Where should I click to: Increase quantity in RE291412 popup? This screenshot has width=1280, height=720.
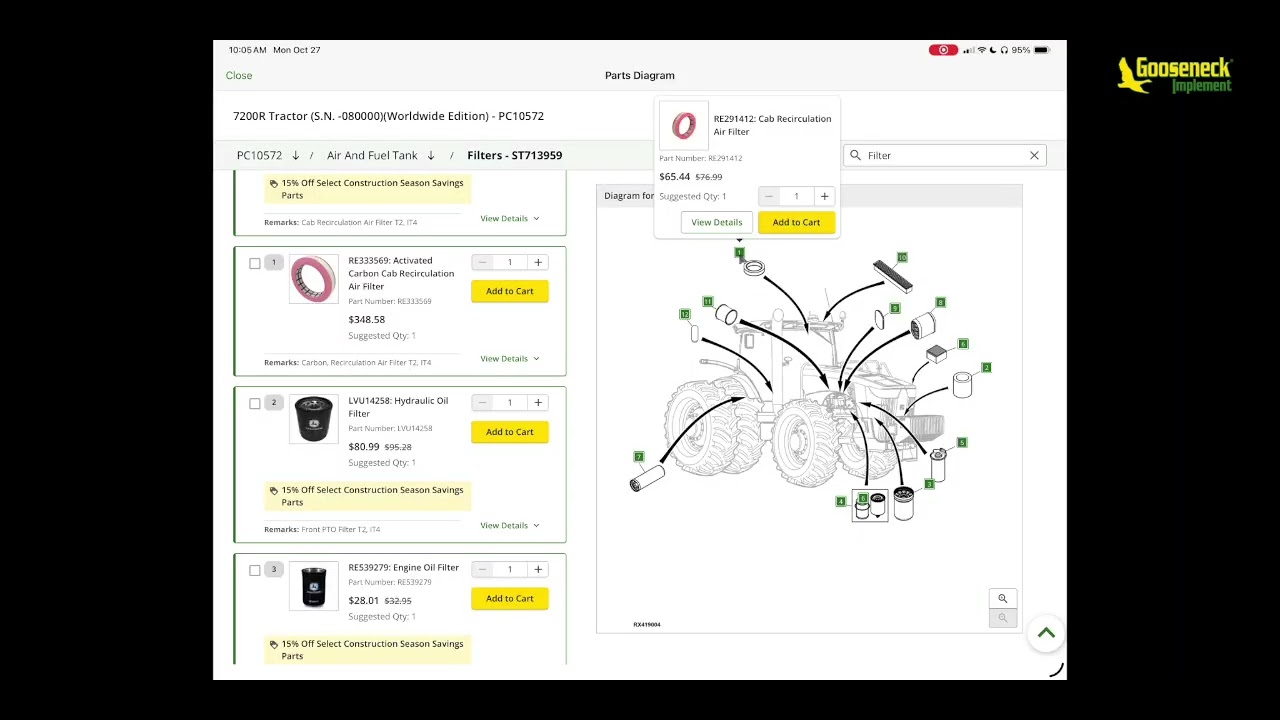[x=825, y=197]
